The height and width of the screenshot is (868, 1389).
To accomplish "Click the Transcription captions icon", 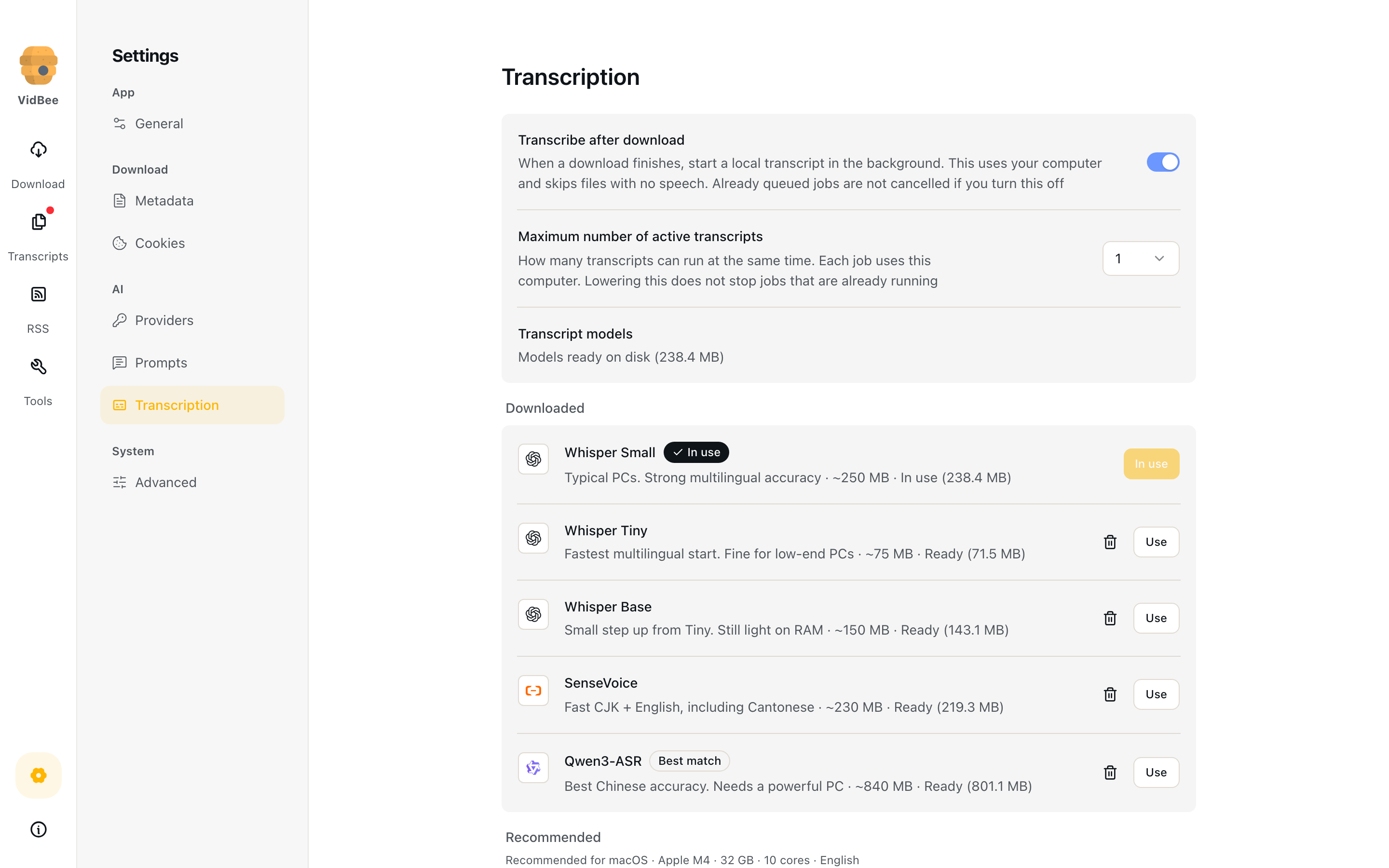I will pos(120,405).
